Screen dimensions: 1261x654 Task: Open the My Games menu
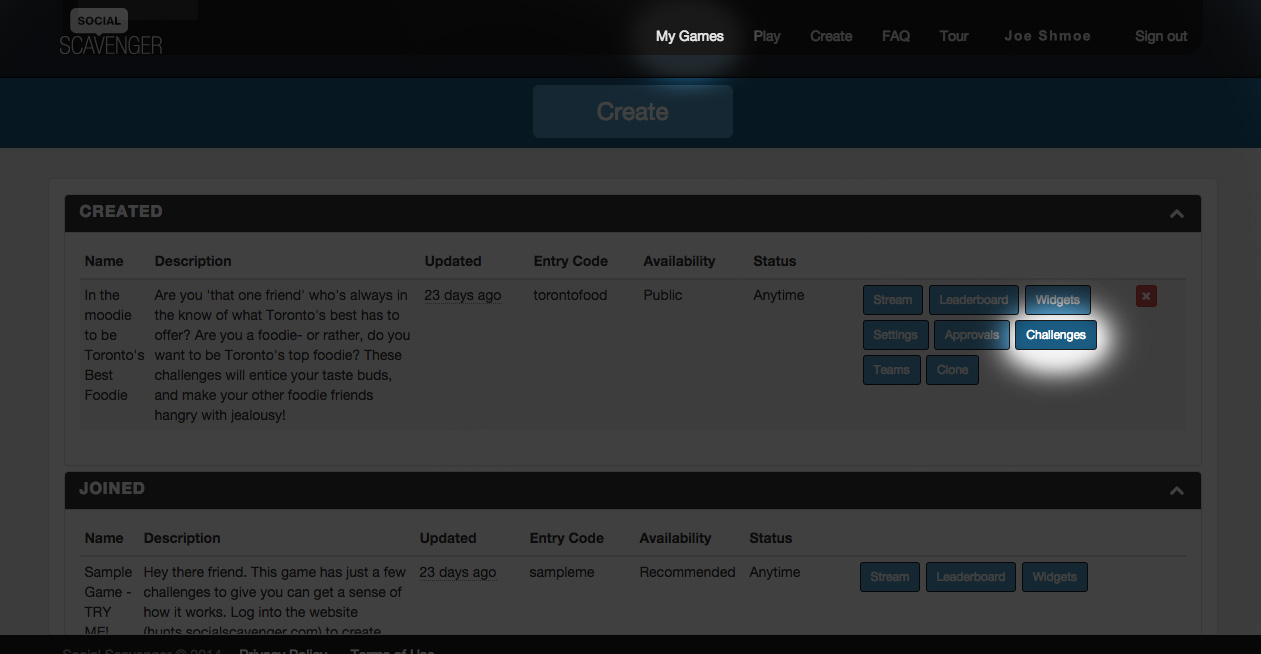(x=690, y=36)
